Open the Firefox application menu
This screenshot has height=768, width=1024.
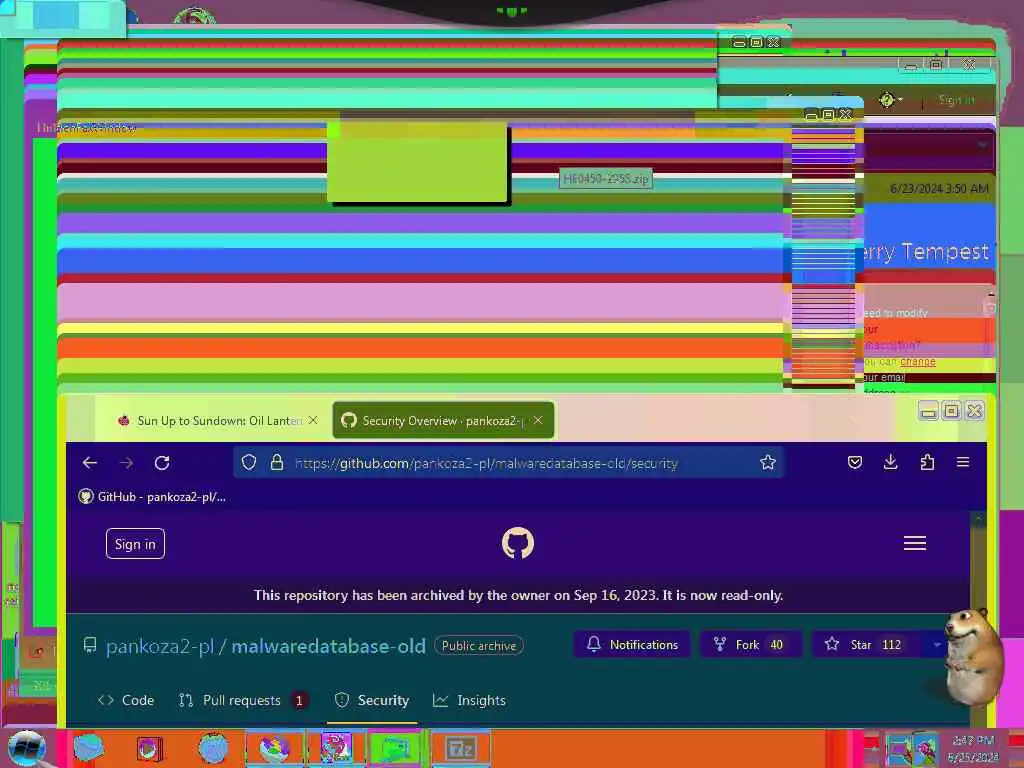963,462
